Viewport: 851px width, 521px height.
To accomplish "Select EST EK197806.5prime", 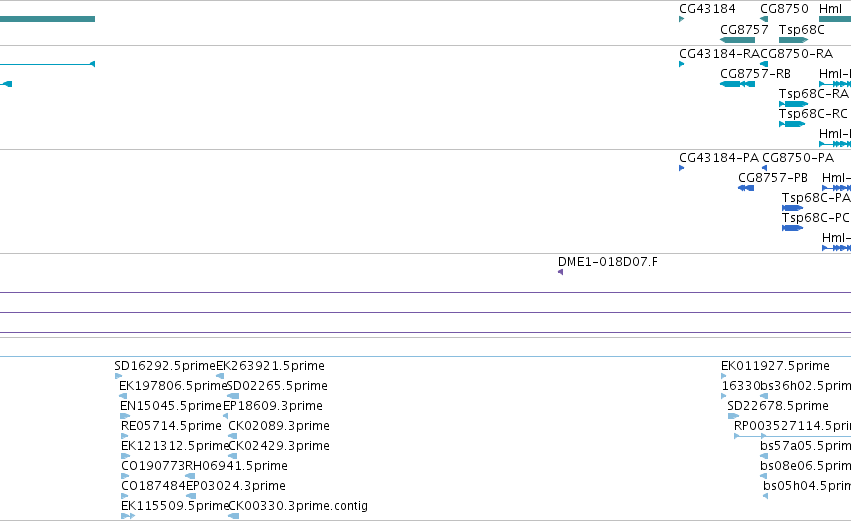I will pyautogui.click(x=173, y=386).
